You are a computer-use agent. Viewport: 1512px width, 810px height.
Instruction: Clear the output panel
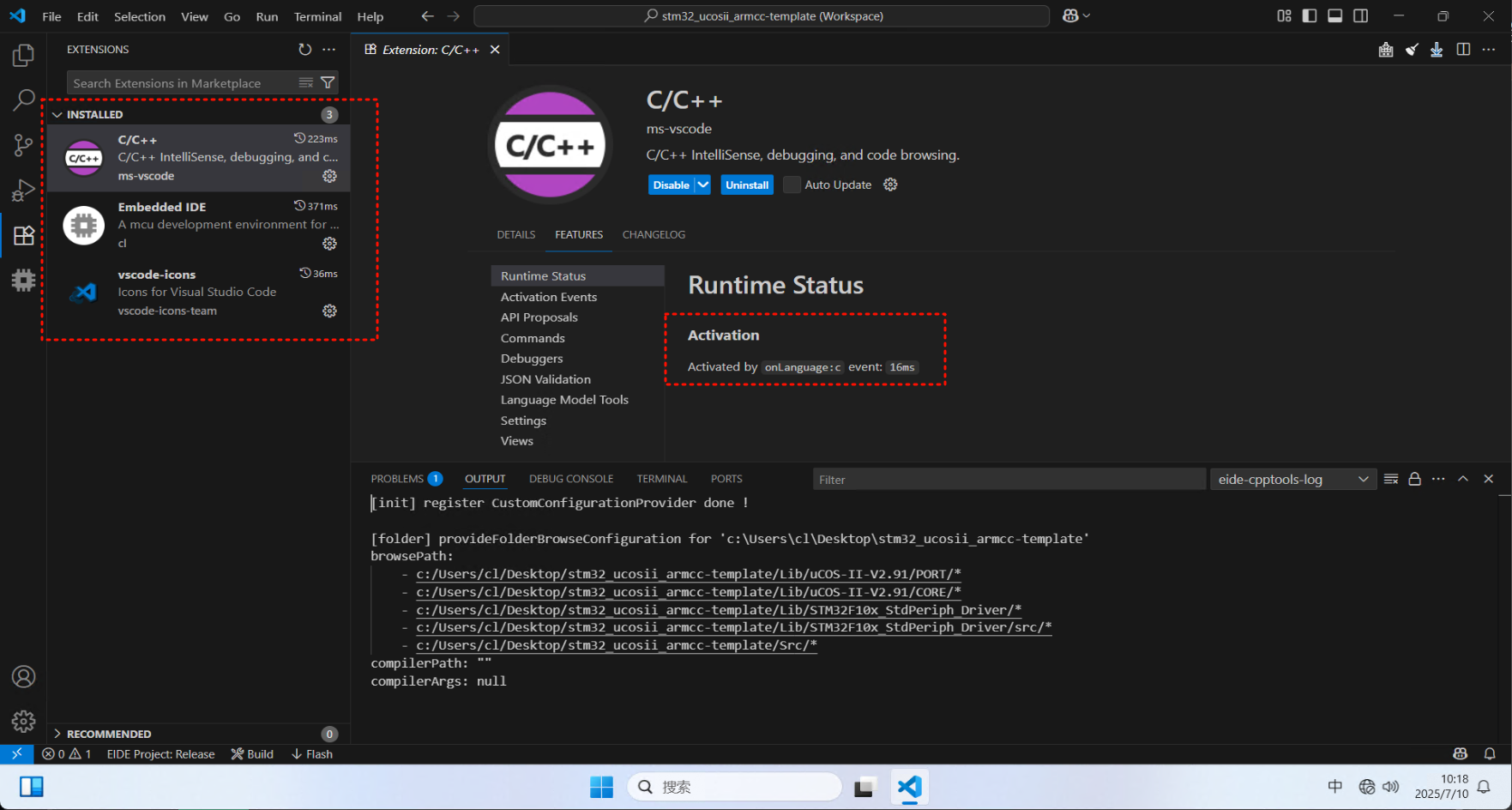coord(1391,479)
